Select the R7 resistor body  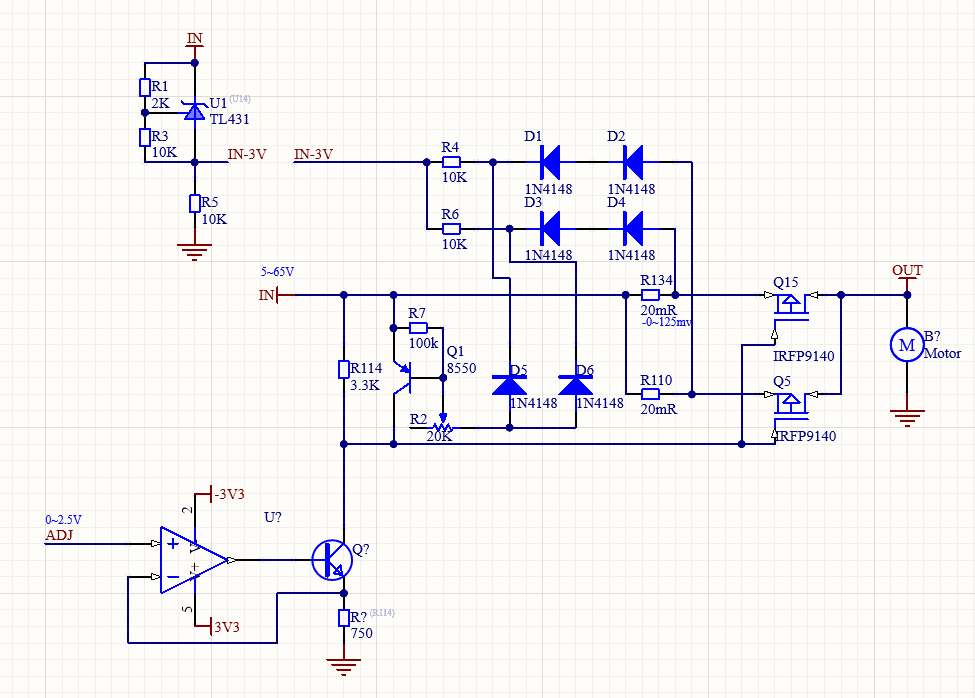click(418, 328)
